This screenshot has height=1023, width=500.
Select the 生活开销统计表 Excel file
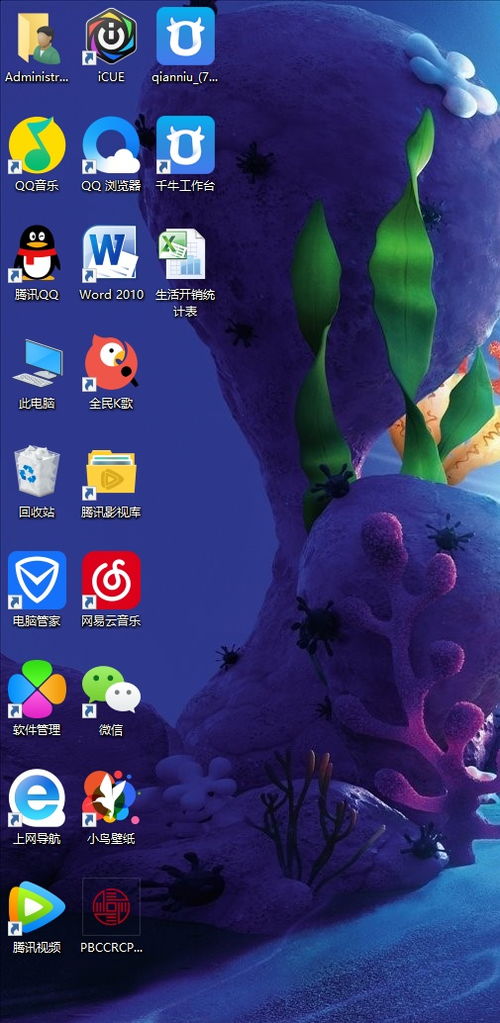point(183,254)
